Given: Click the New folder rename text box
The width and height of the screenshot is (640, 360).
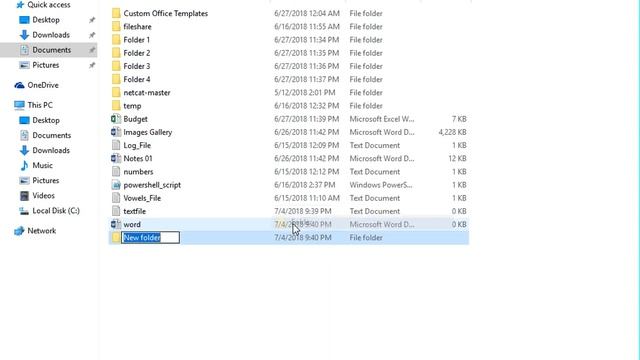Looking at the screenshot, I should [x=151, y=238].
